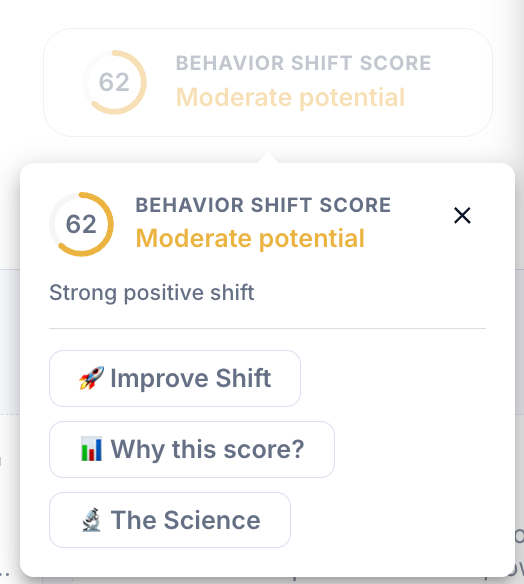Click the bar chart icon beside Why this score
Viewport: 524px width, 584px height.
tap(91, 449)
